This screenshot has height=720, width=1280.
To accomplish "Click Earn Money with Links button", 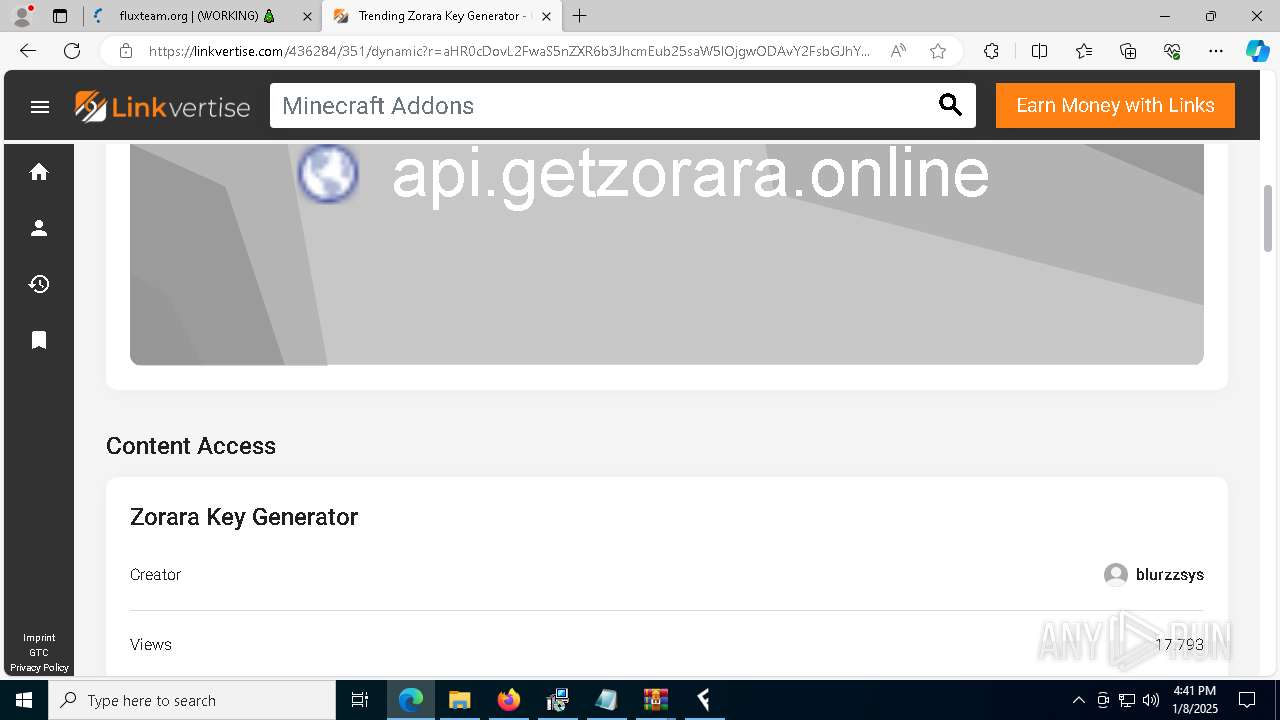I will (1115, 105).
